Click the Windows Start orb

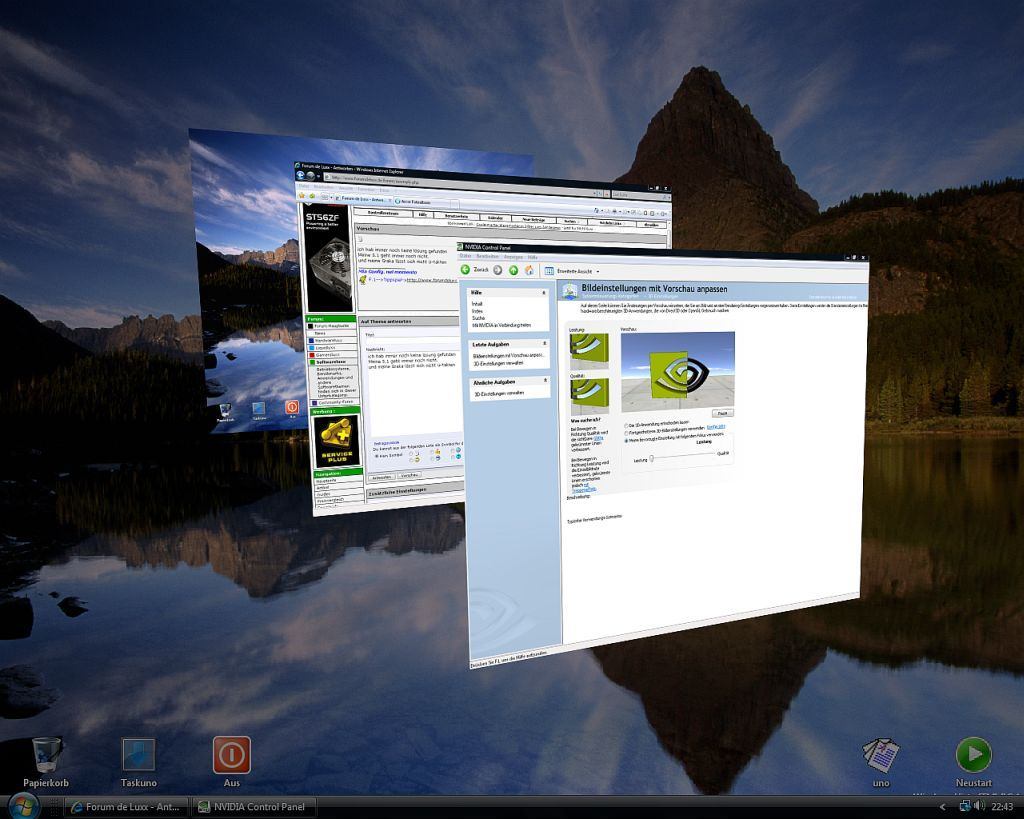tap(24, 806)
